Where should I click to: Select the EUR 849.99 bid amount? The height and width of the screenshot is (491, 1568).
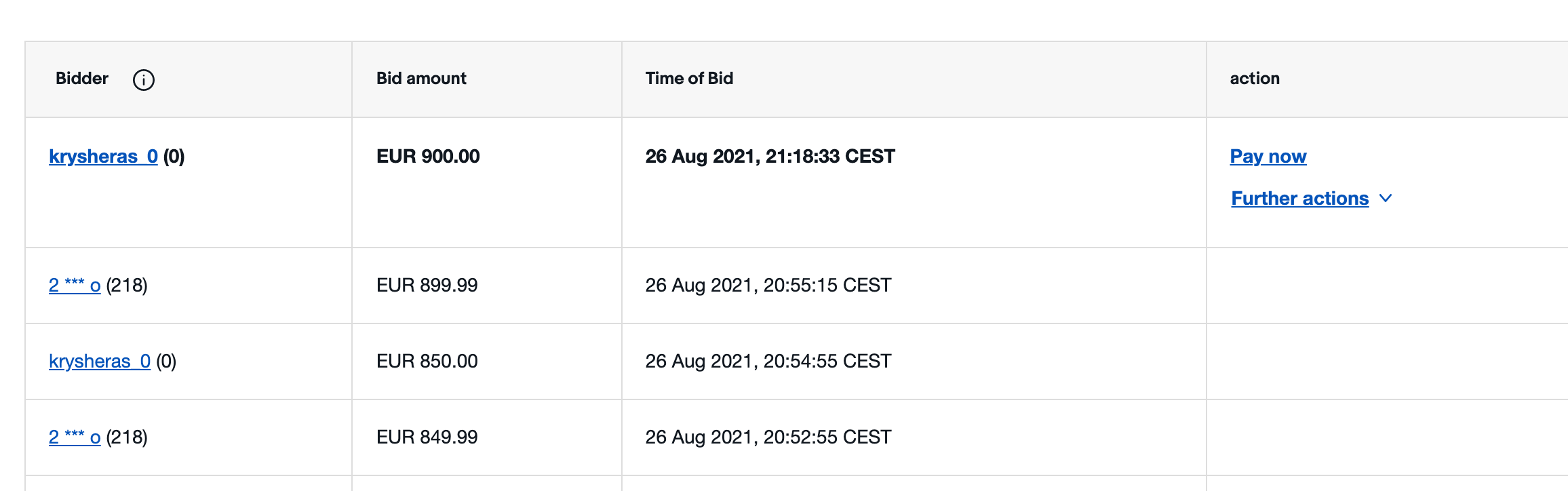tap(427, 437)
